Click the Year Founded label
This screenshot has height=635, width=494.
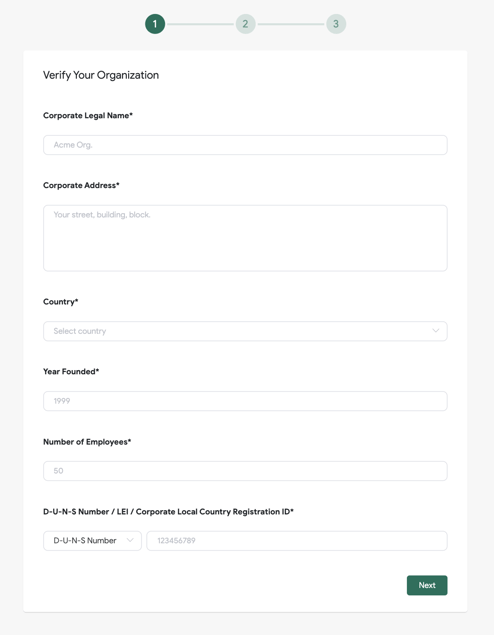click(71, 372)
